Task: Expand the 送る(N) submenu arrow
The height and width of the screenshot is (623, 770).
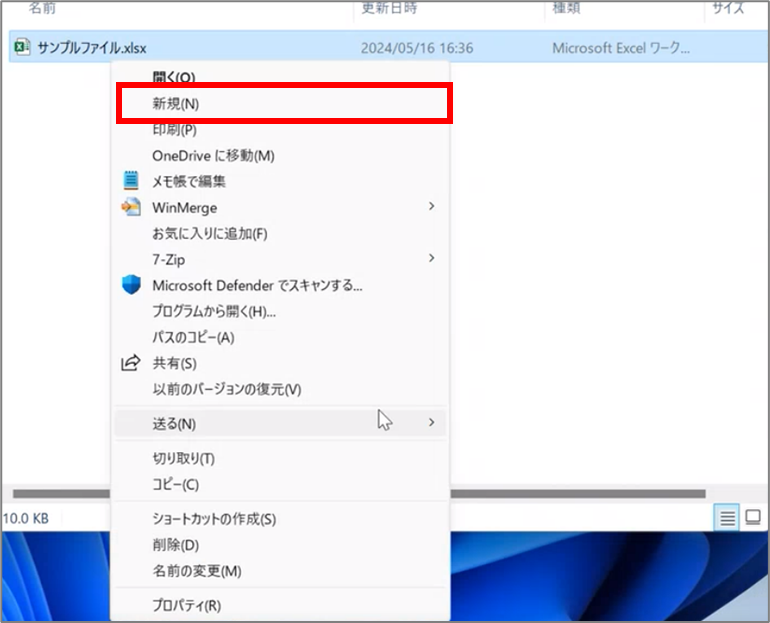Action: 431,423
